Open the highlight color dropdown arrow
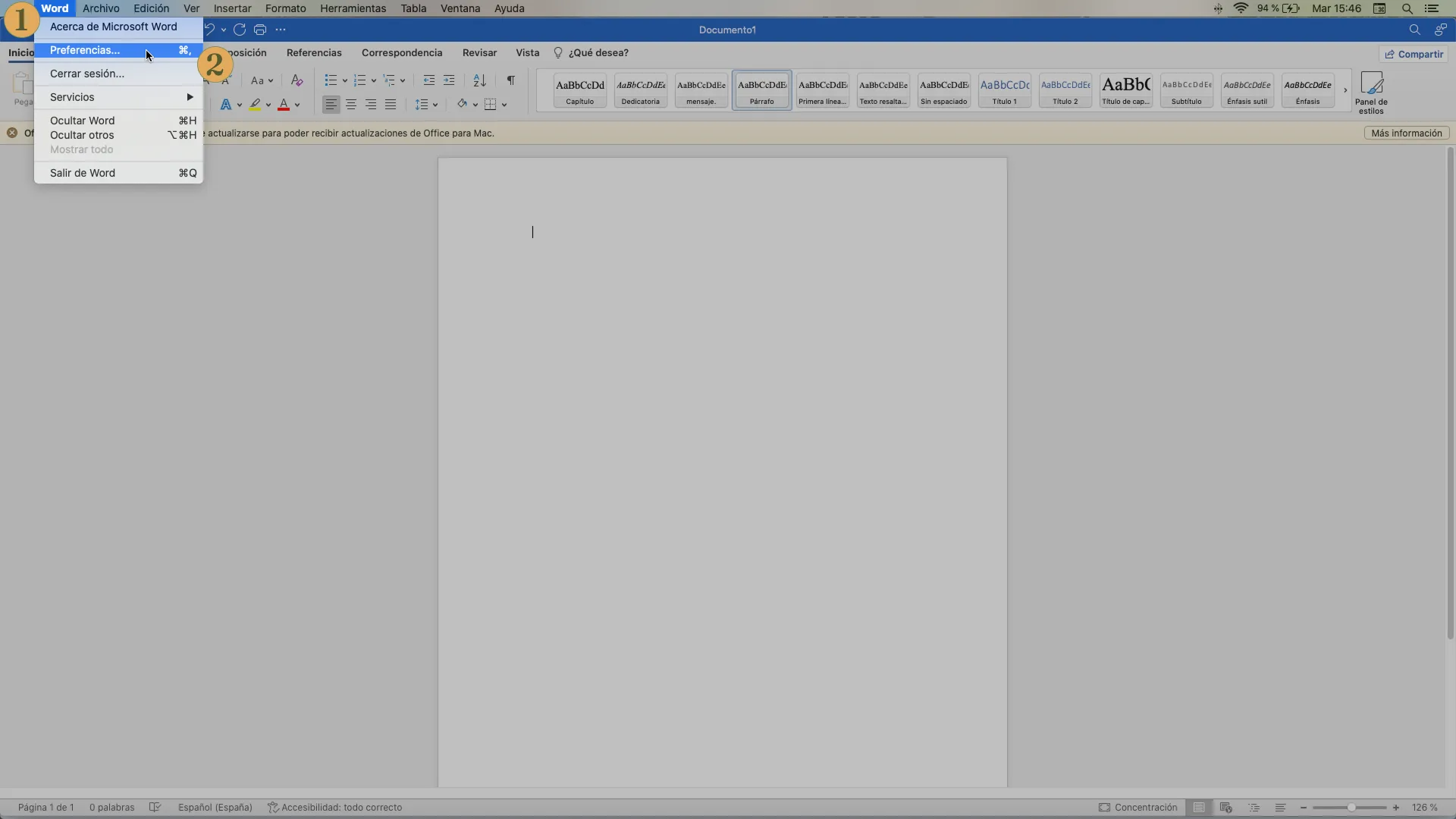The image size is (1456, 819). pos(268,105)
